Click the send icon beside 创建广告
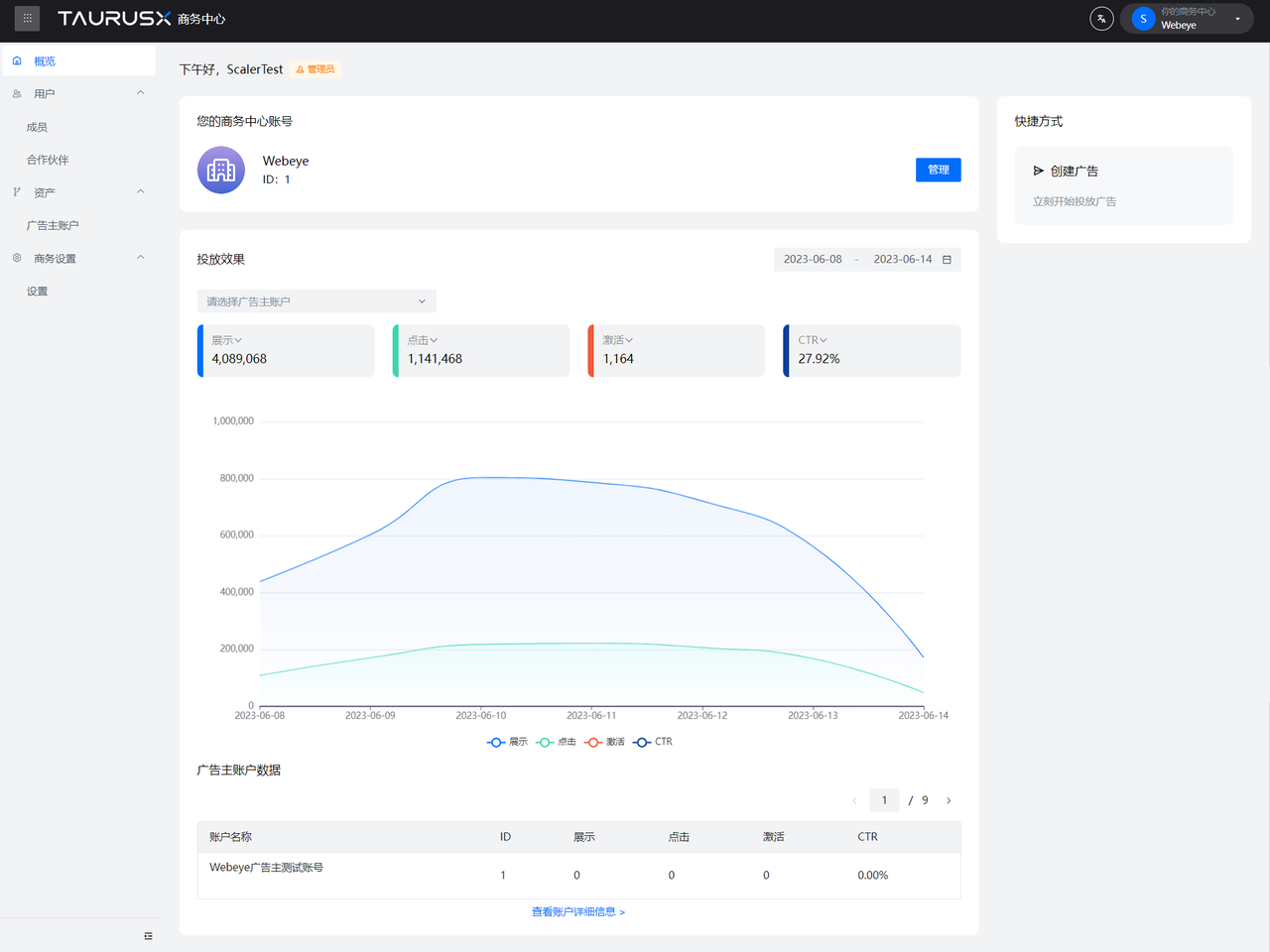This screenshot has width=1270, height=952. [1039, 171]
